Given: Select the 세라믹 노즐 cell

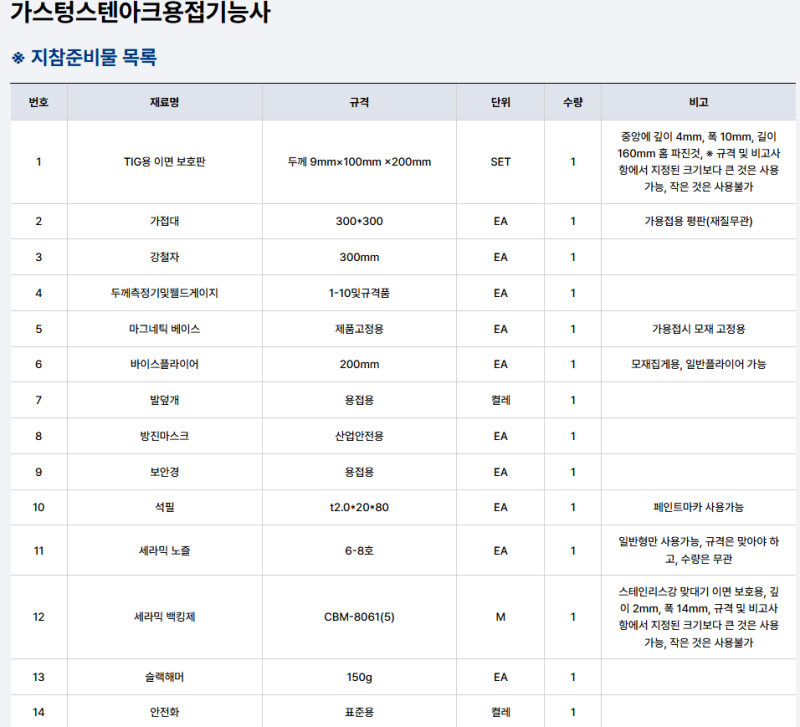Looking at the screenshot, I should pos(164,551).
